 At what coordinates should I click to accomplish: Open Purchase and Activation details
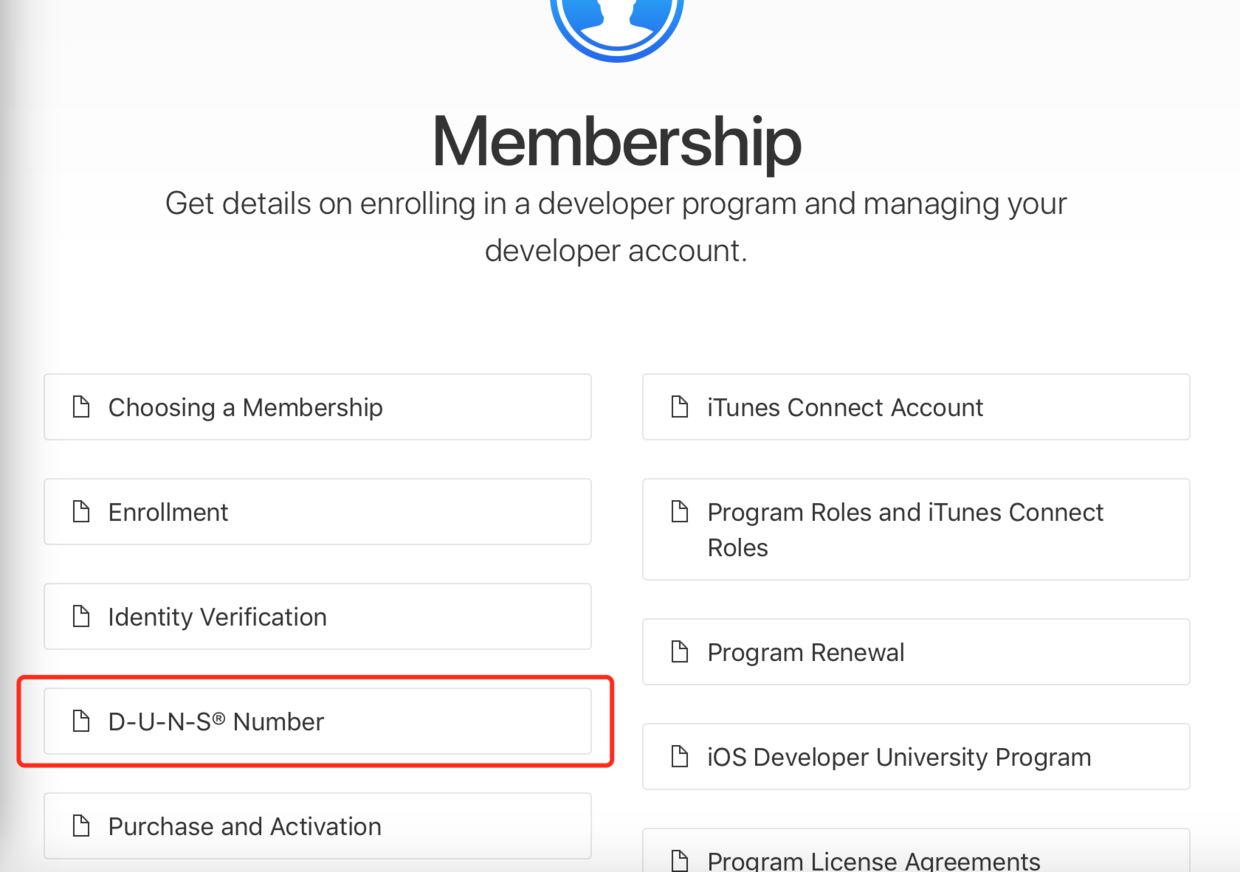pyautogui.click(x=244, y=826)
